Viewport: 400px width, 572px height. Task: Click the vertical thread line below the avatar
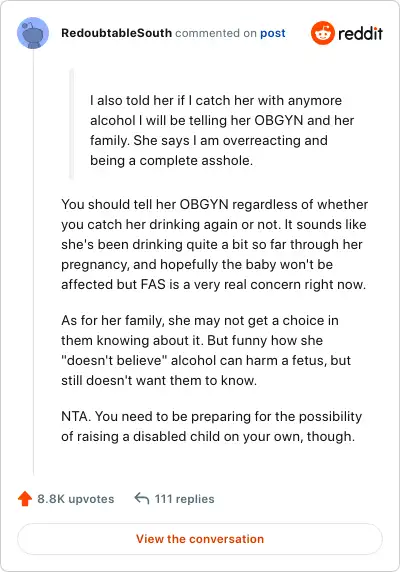33,262
